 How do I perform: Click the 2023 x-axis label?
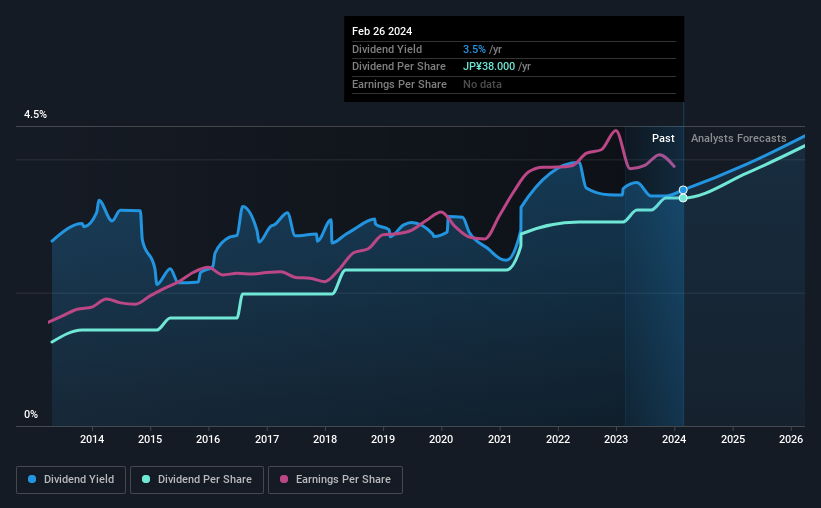click(x=616, y=439)
